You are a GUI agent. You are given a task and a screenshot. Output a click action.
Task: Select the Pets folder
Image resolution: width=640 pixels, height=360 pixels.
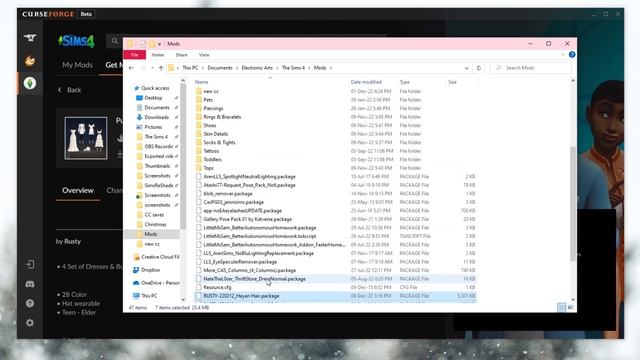[x=208, y=100]
